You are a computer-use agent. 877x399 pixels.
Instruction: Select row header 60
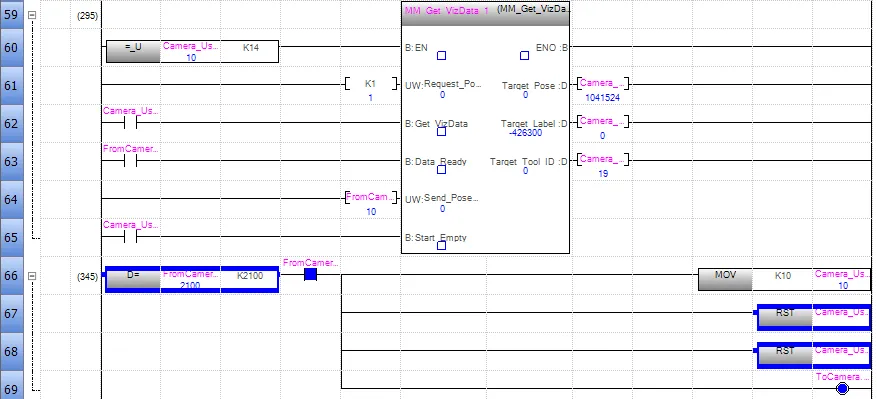[11, 48]
